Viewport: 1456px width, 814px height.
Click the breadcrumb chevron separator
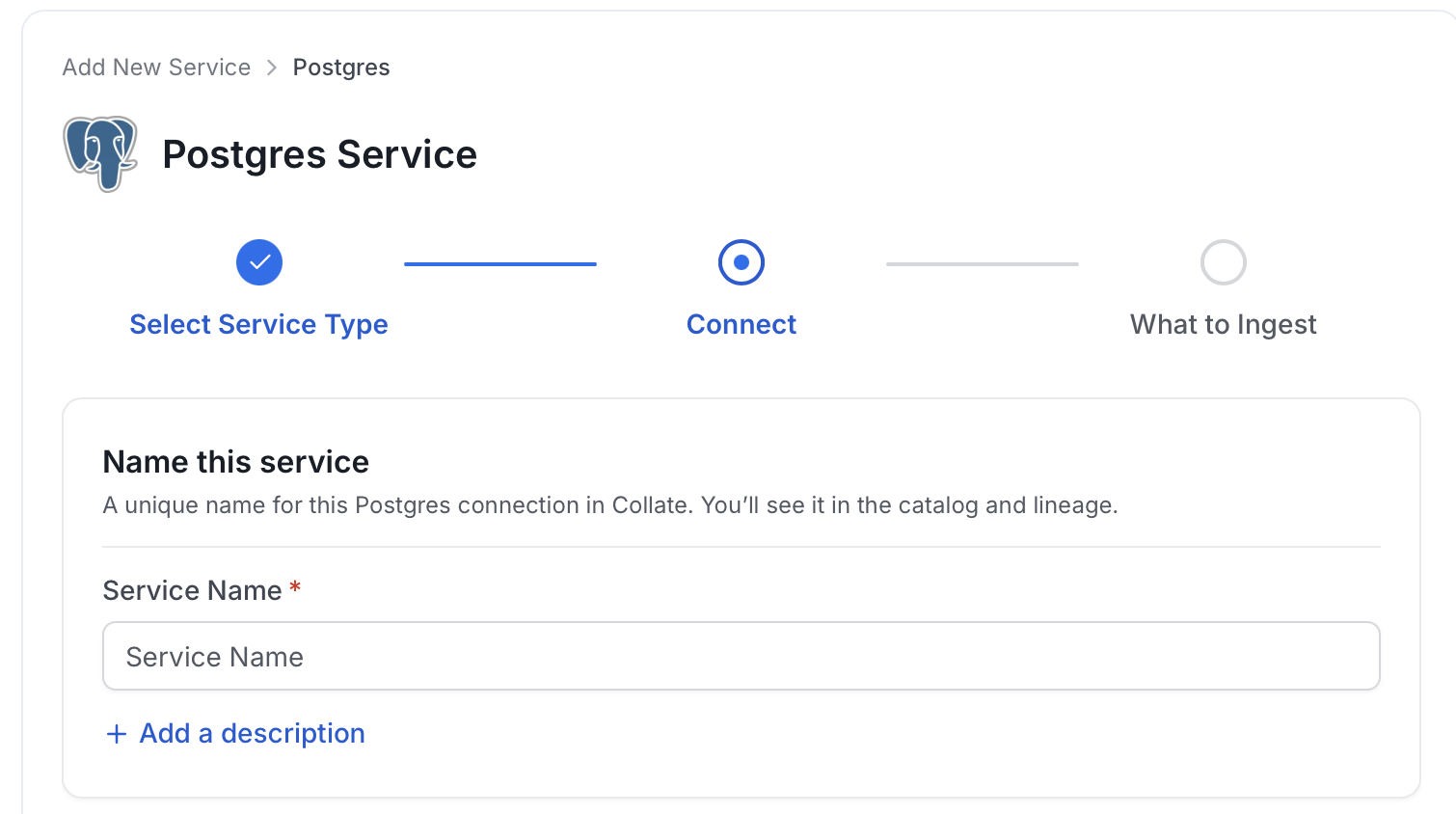coord(272,68)
